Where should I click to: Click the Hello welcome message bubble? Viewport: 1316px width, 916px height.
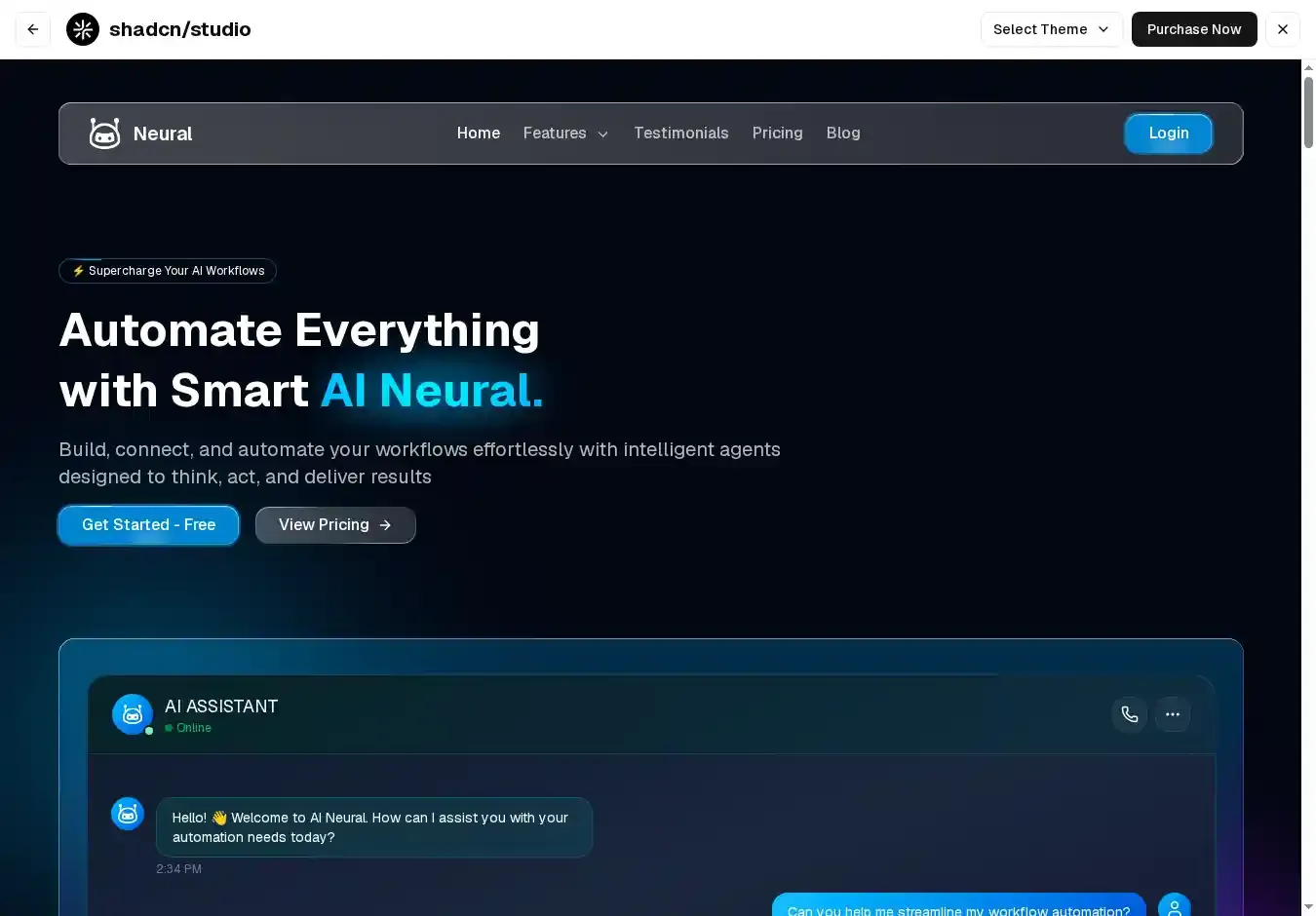pos(374,827)
